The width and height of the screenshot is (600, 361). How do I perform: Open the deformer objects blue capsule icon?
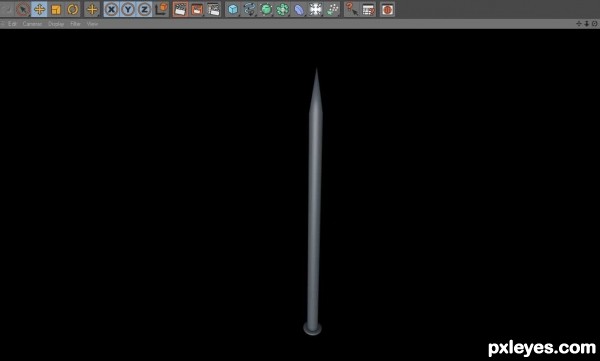tap(299, 9)
